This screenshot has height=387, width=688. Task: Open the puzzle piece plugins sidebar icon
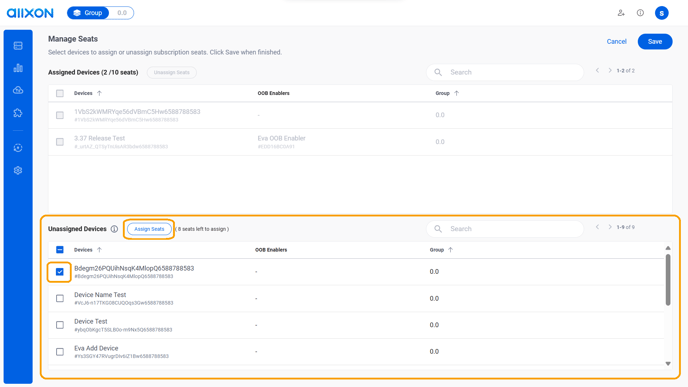(18, 113)
